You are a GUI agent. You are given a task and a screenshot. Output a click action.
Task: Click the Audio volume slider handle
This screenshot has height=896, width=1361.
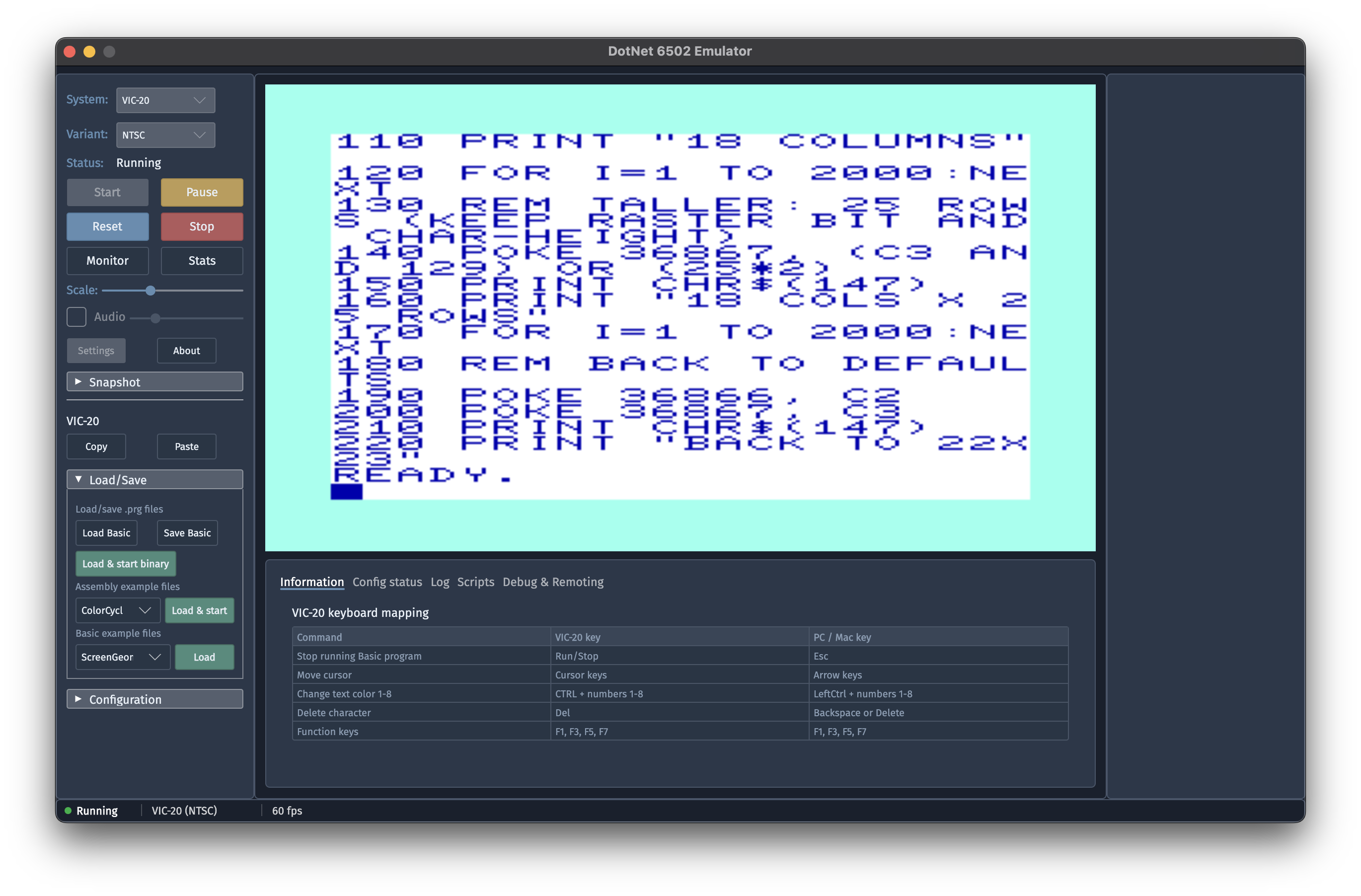[x=155, y=318]
